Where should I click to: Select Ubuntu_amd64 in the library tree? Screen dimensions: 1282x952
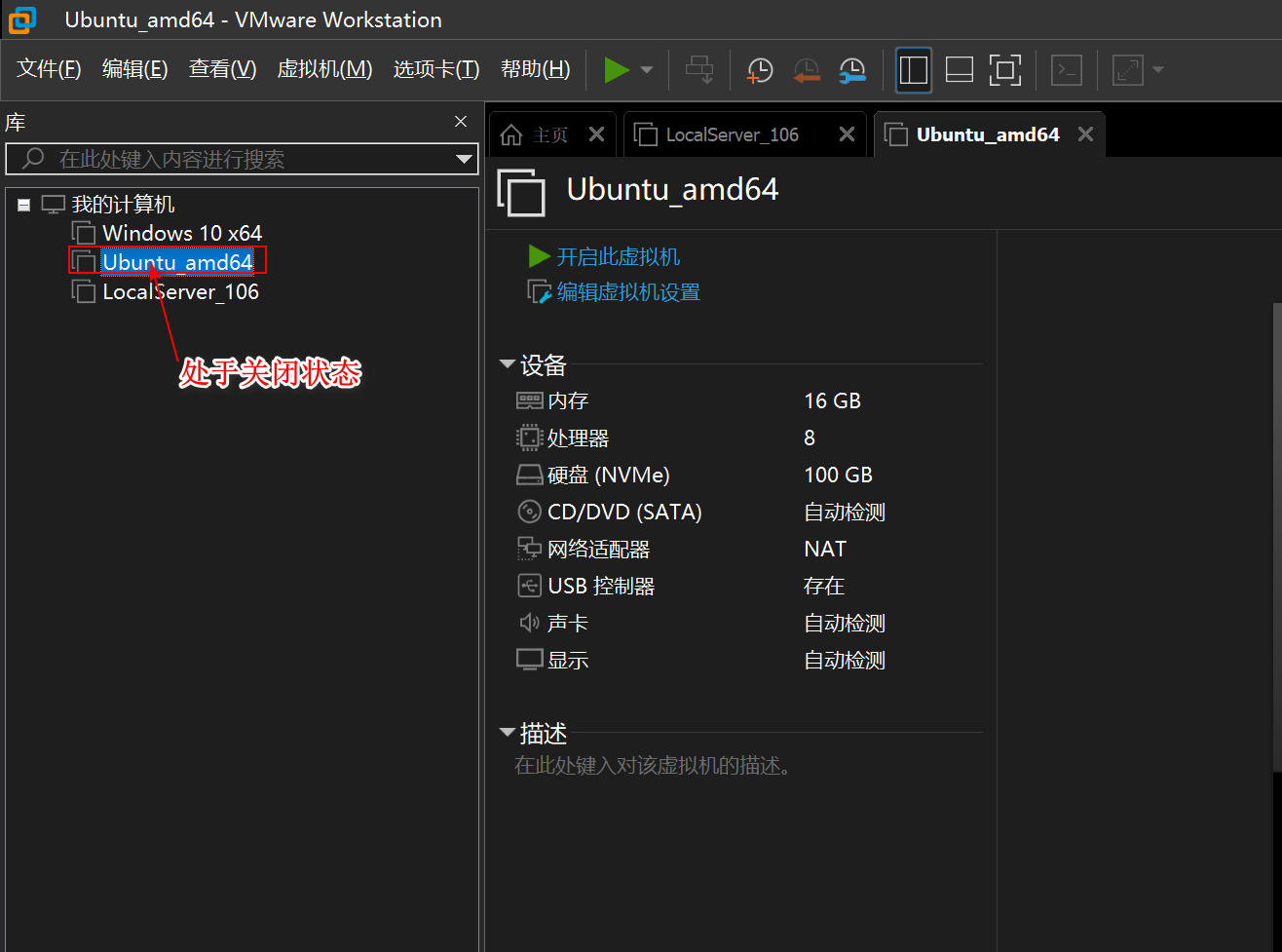(x=177, y=262)
